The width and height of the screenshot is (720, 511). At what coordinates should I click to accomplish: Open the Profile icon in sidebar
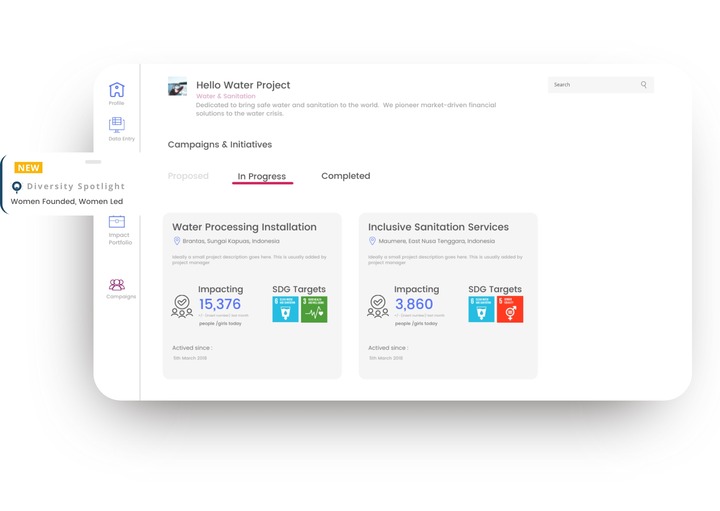(x=117, y=91)
